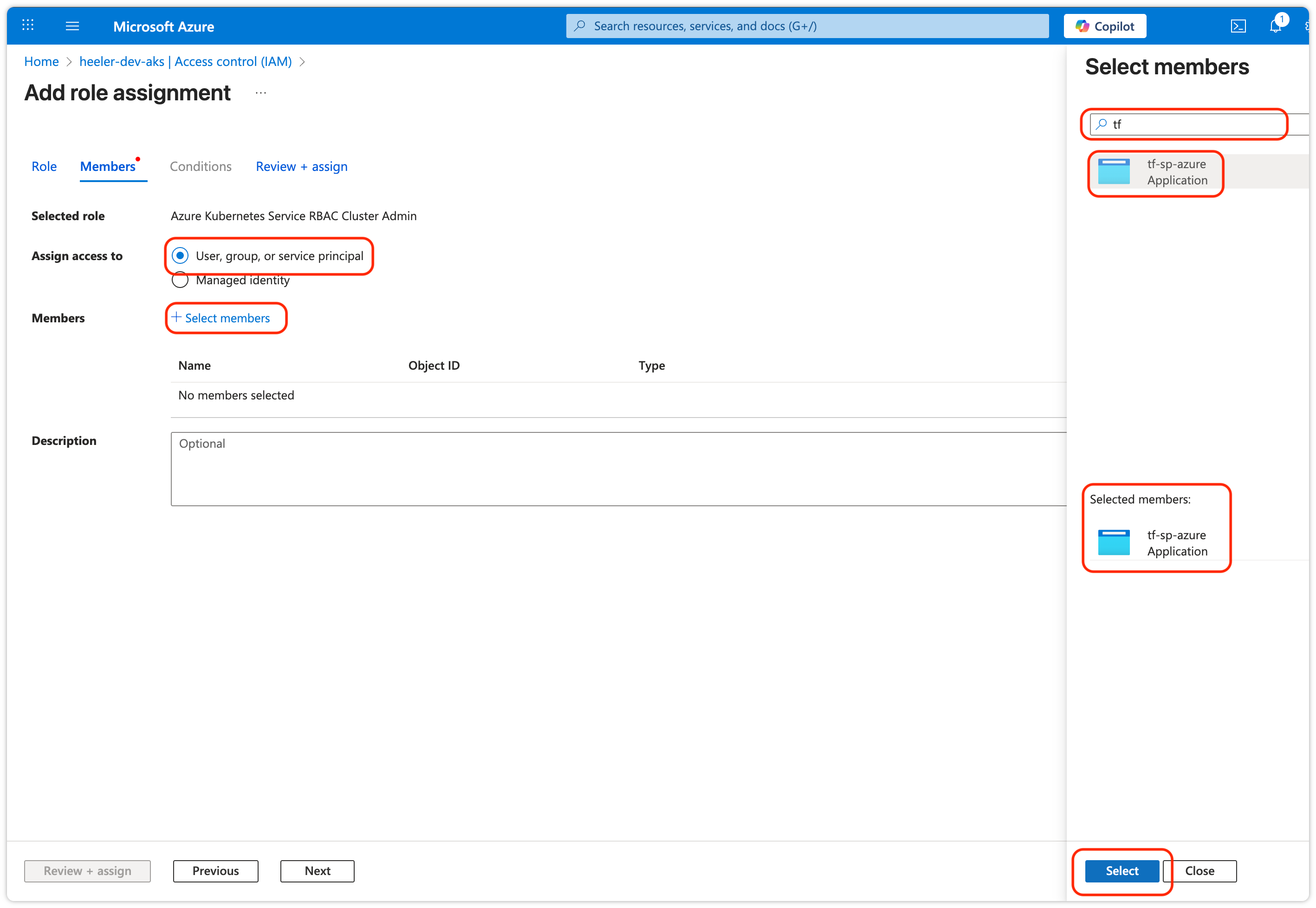The width and height of the screenshot is (1316, 908).
Task: Open the Review + assign tab
Action: pos(301,167)
